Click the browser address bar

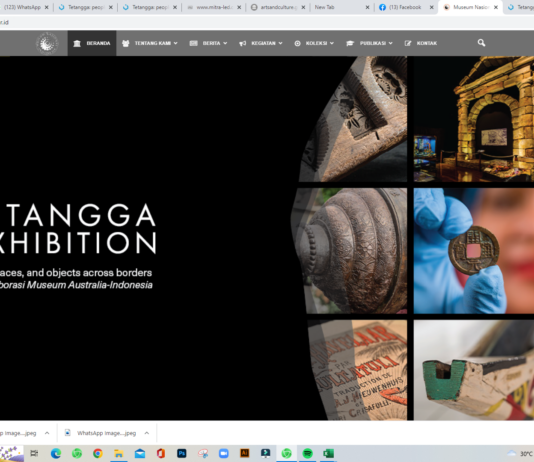tap(267, 22)
